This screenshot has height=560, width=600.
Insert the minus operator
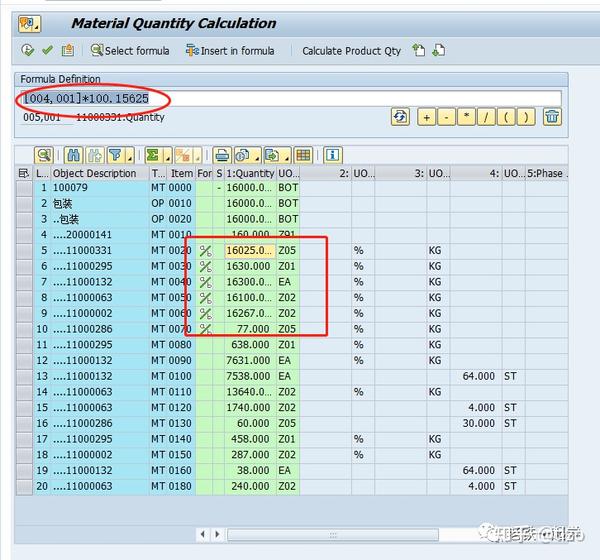pyautogui.click(x=446, y=117)
